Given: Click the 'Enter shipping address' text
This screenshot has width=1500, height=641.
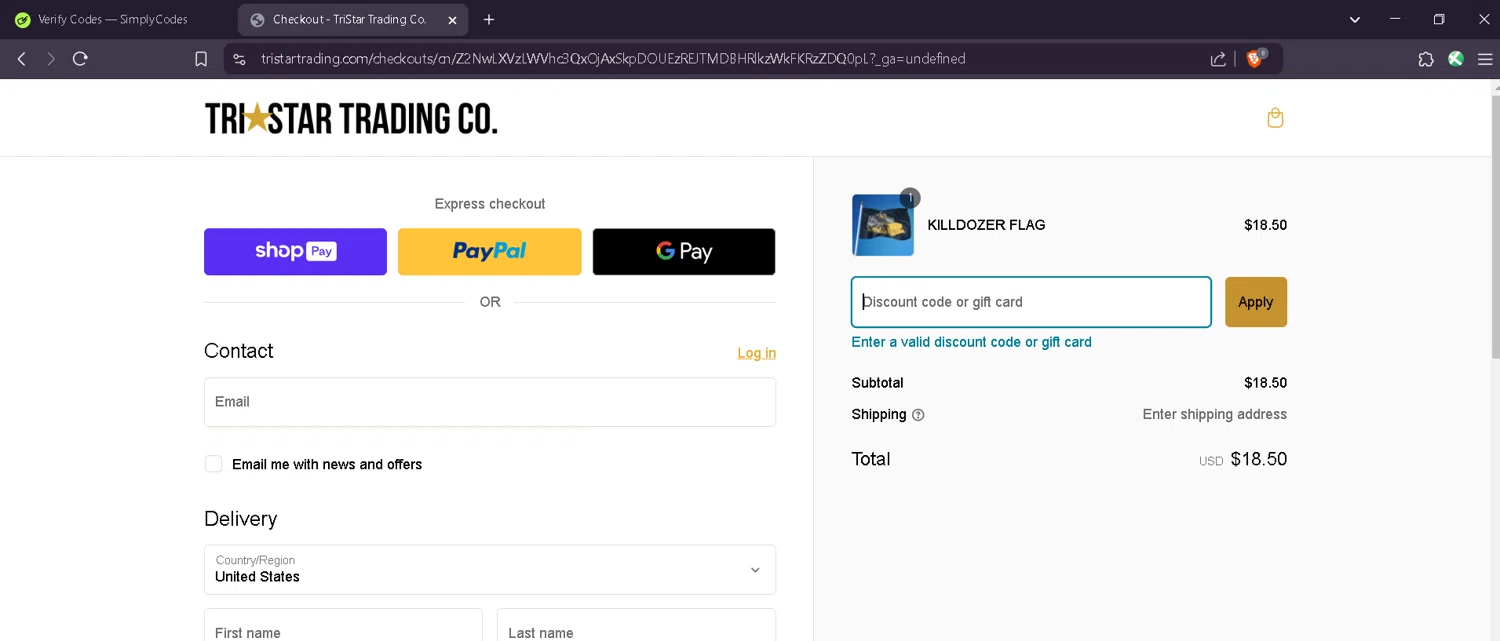Looking at the screenshot, I should point(1214,414).
